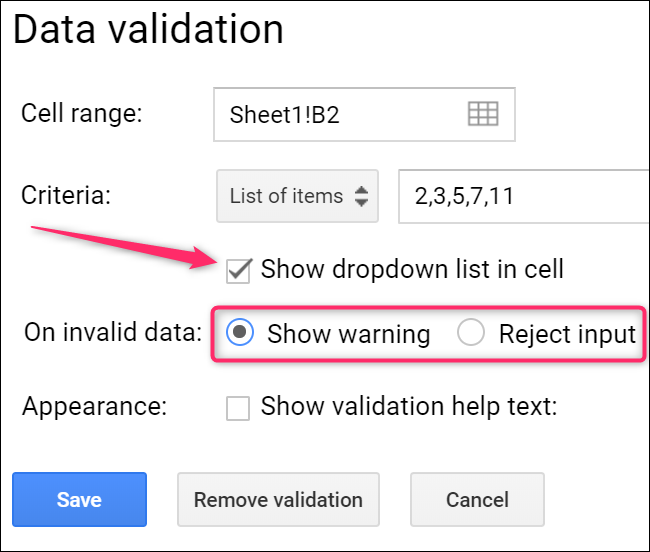This screenshot has height=552, width=650.
Task: Click the select data range grid icon
Action: click(x=483, y=114)
